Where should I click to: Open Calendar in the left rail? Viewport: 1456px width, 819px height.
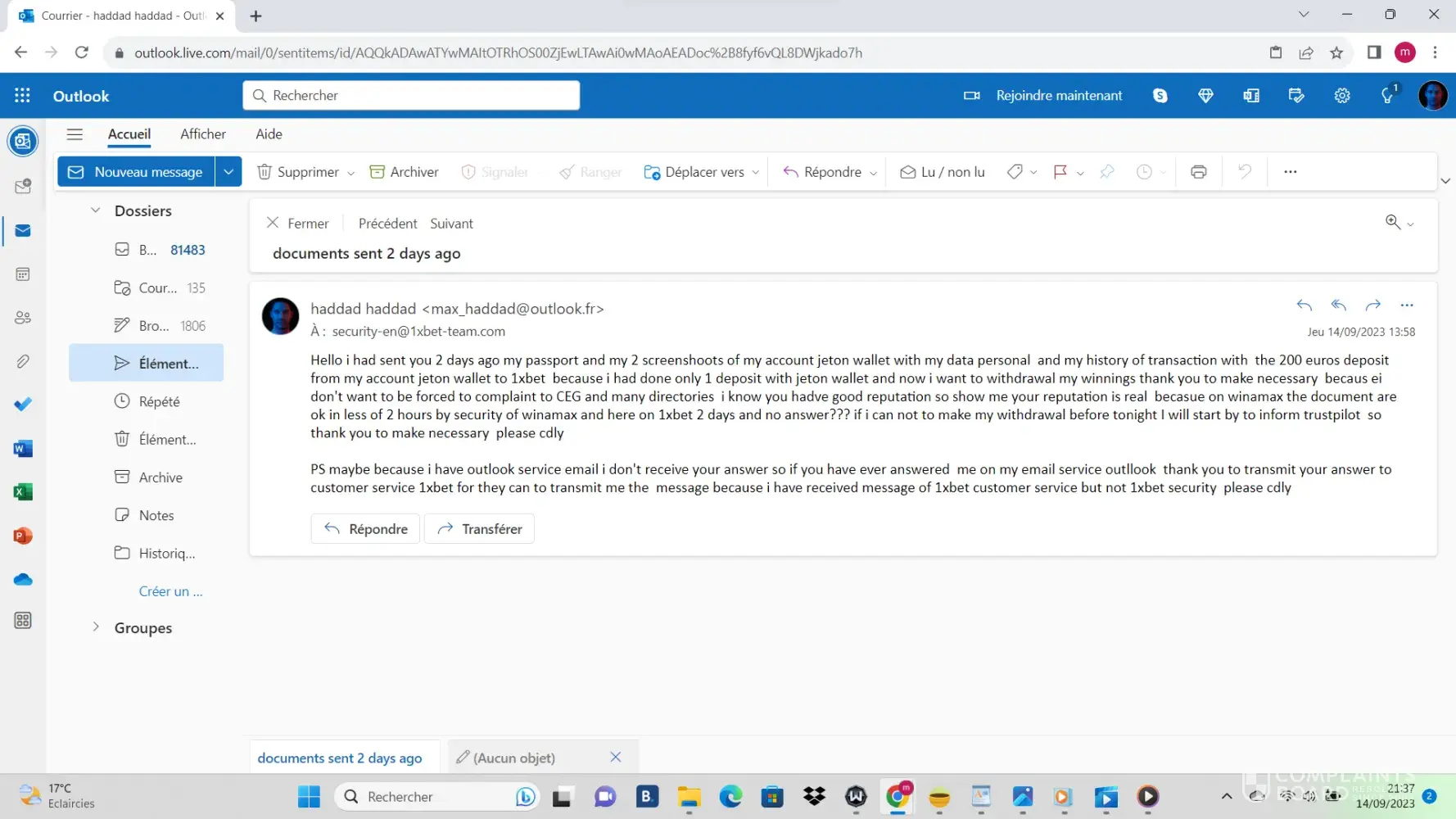pos(23,274)
